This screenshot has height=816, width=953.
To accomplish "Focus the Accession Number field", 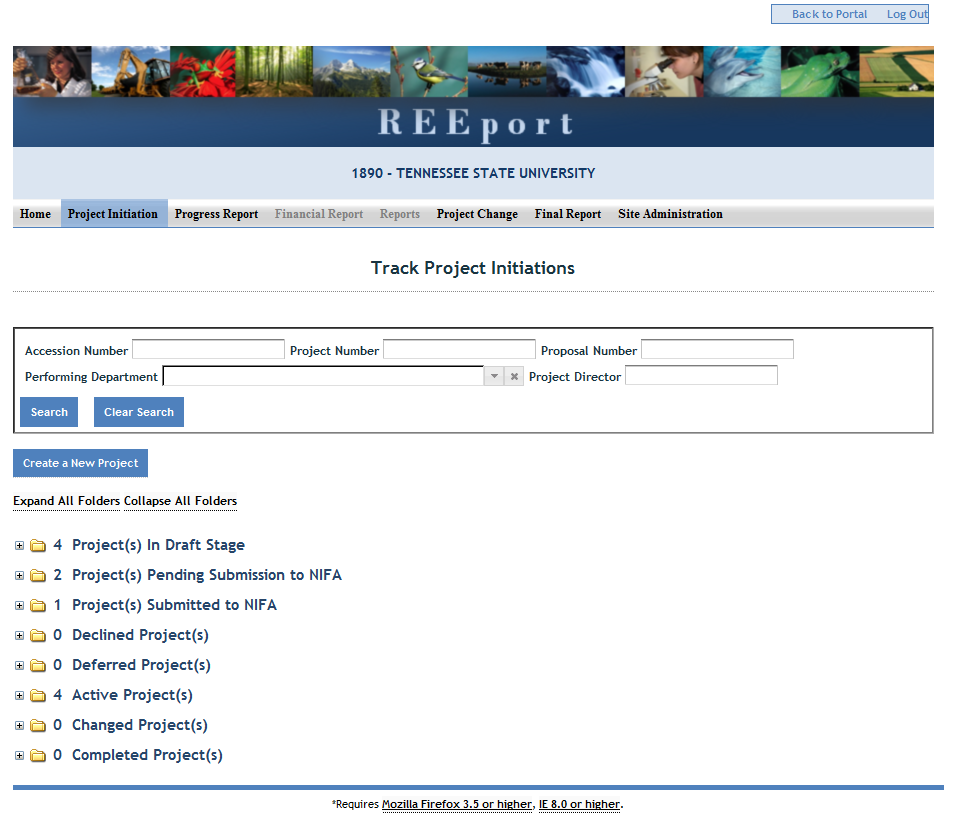I will coord(208,349).
